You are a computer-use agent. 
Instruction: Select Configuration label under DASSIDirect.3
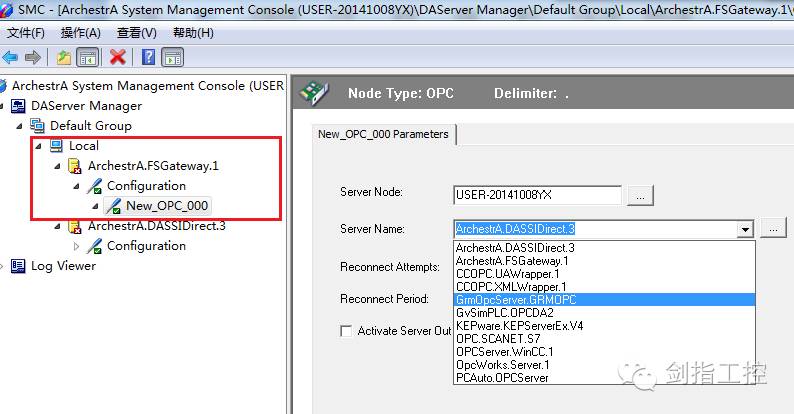tap(146, 246)
